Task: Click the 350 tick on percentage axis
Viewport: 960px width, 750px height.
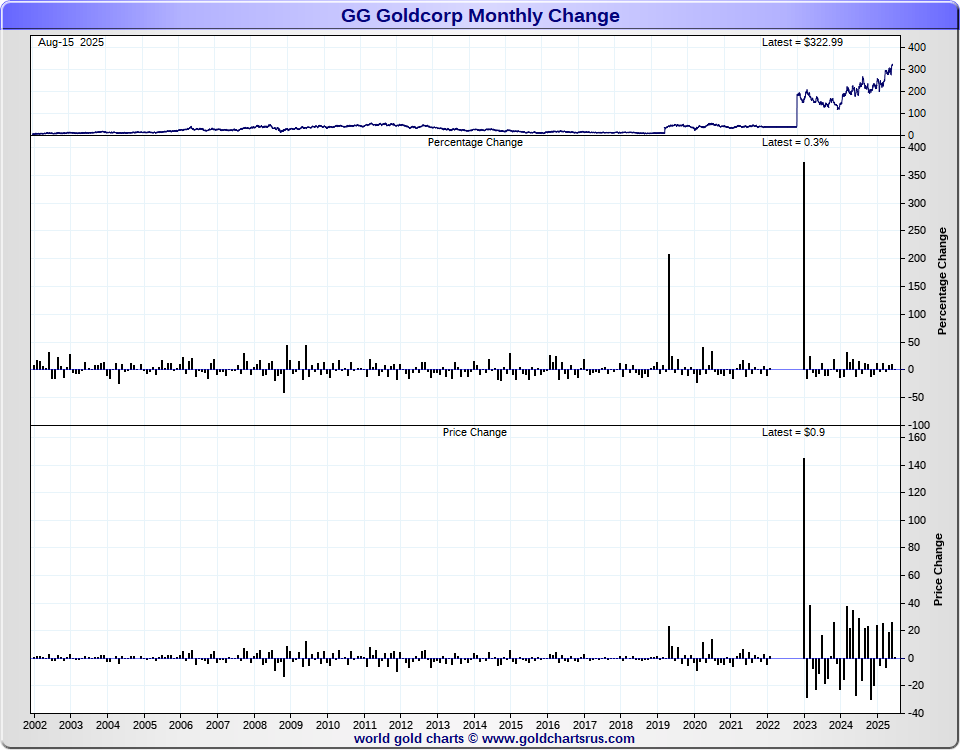Action: (917, 176)
